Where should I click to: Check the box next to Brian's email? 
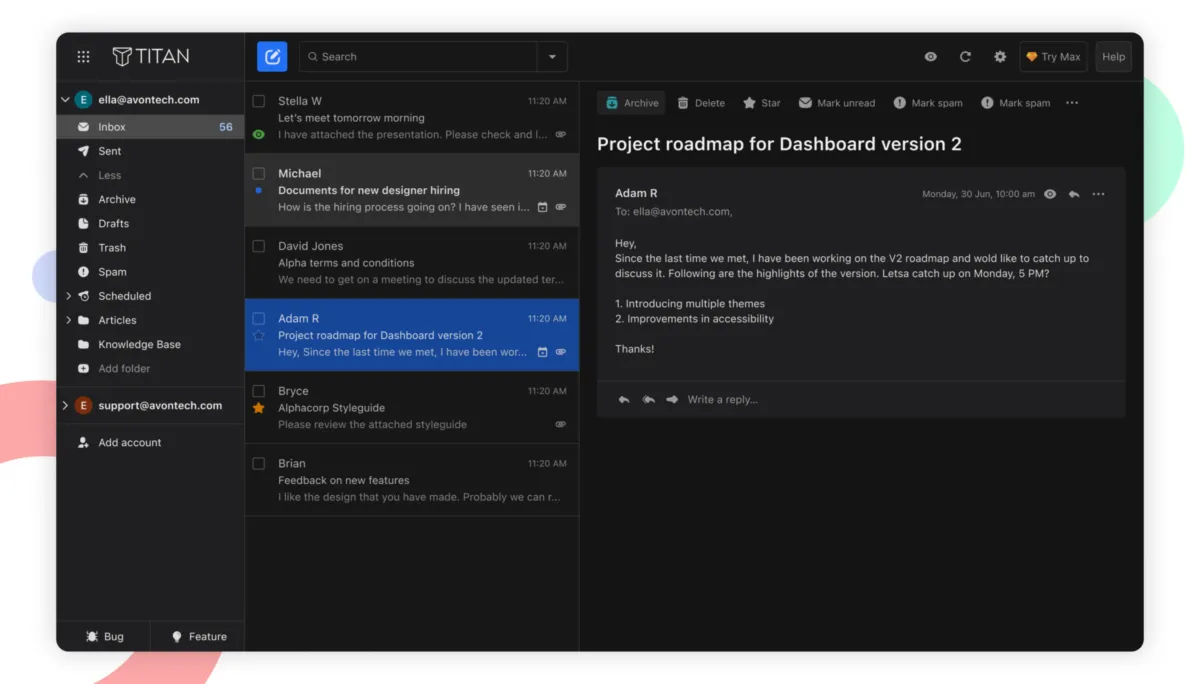pyautogui.click(x=259, y=464)
